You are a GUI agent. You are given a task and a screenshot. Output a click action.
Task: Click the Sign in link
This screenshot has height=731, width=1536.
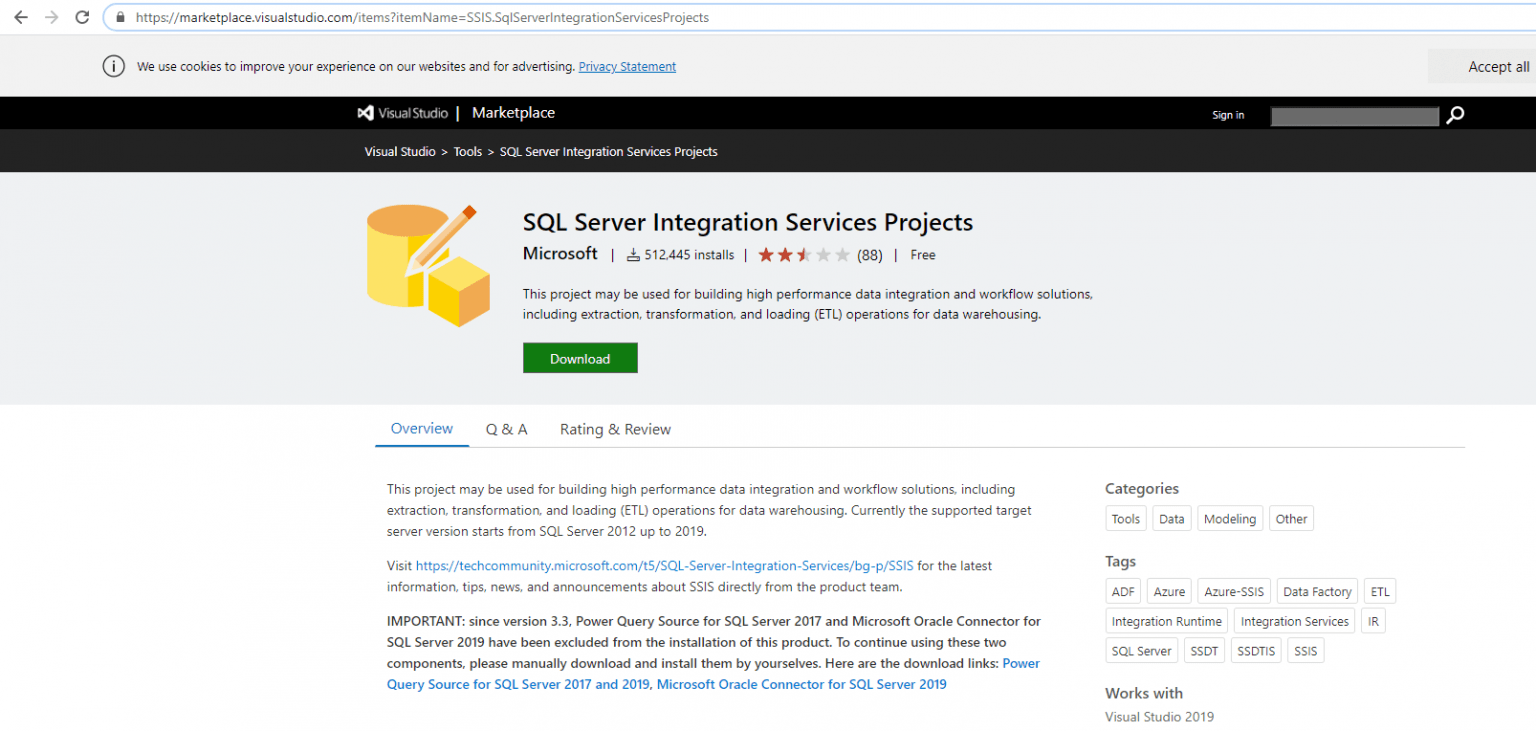[1228, 115]
